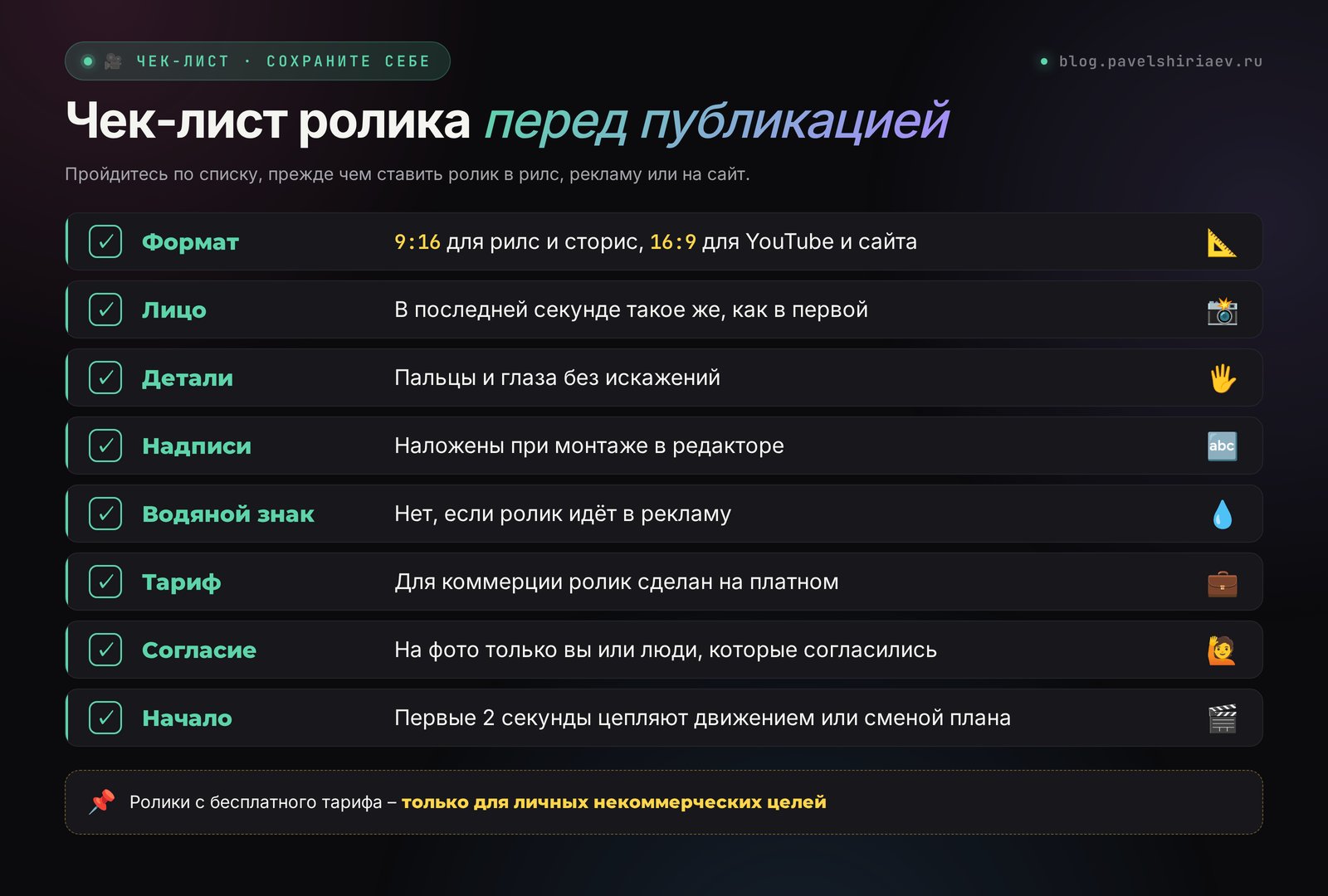1328x896 pixels.
Task: Click highlighted 'только для личных некоммерческих целей'
Action: pos(614,802)
